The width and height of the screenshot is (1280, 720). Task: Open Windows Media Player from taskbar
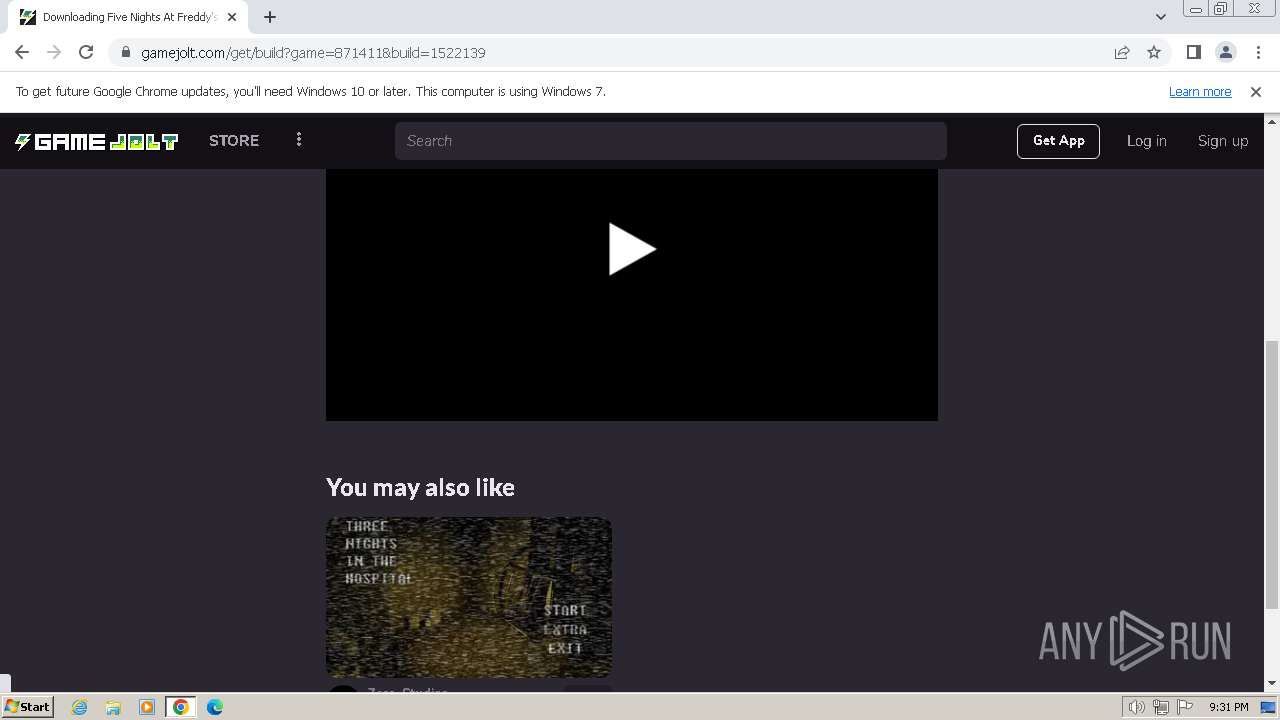pos(147,707)
